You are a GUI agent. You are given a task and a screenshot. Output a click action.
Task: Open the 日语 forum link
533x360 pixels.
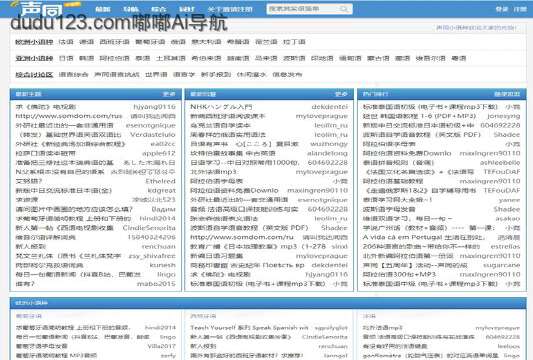pos(66,58)
